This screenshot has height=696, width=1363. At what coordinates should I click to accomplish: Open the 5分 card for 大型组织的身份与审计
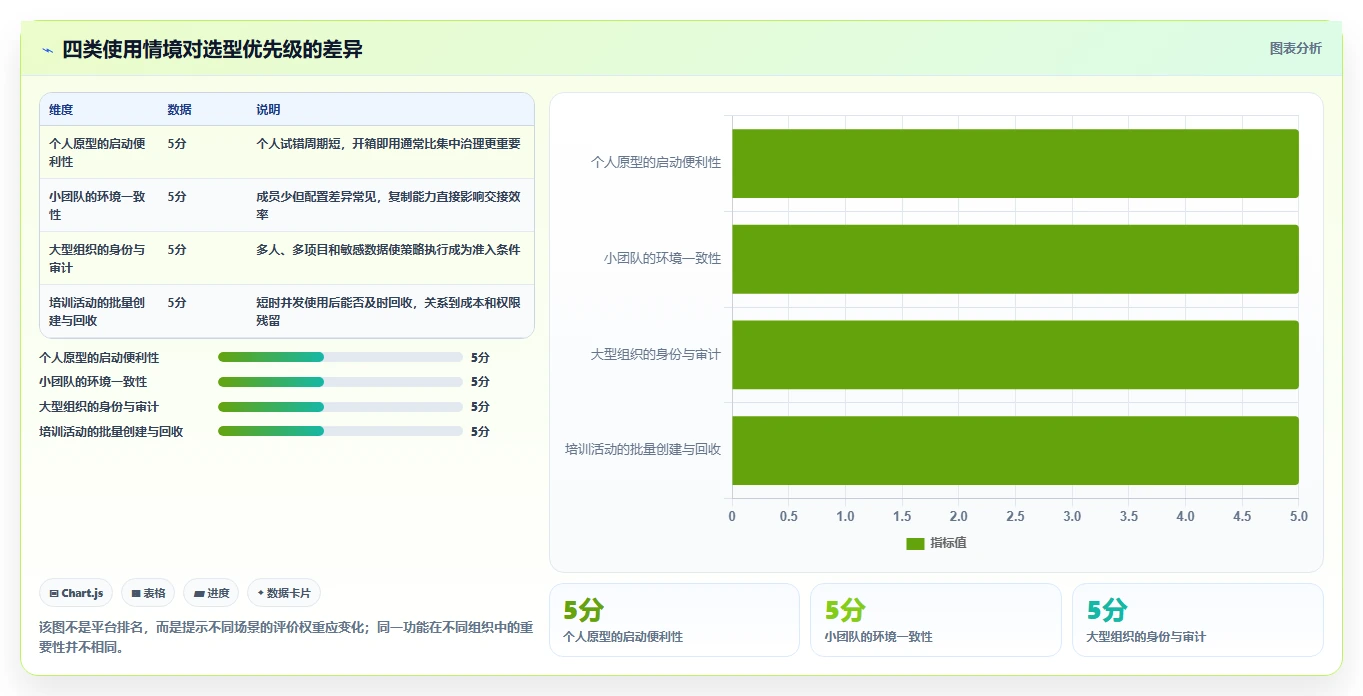(x=1198, y=620)
